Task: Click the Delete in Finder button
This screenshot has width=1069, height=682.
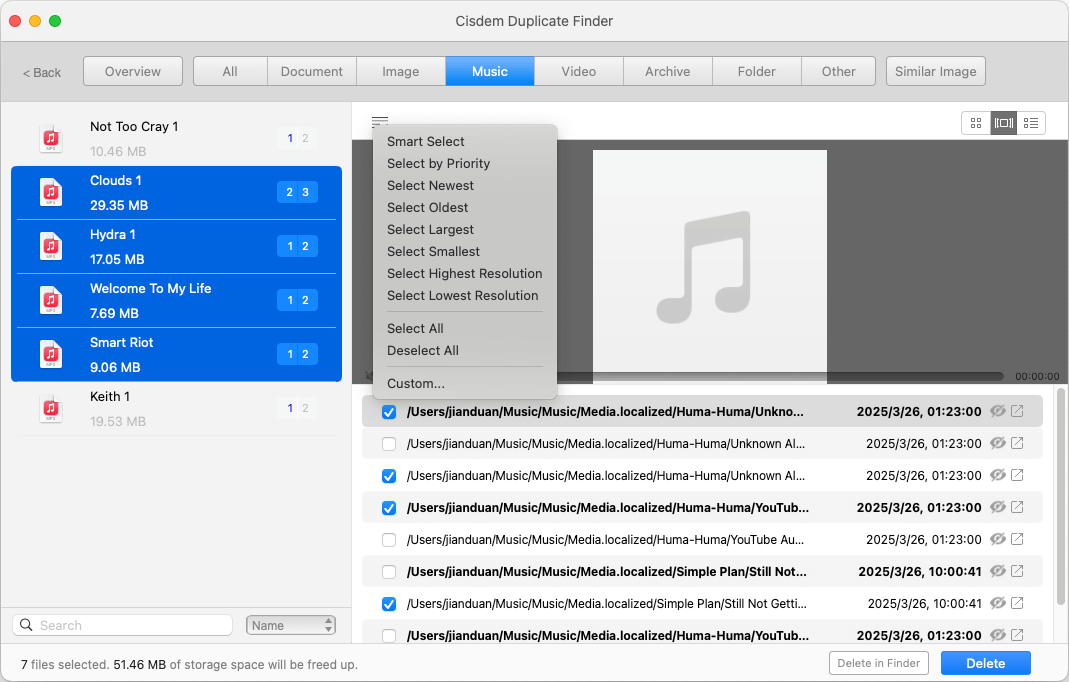Action: coord(878,663)
